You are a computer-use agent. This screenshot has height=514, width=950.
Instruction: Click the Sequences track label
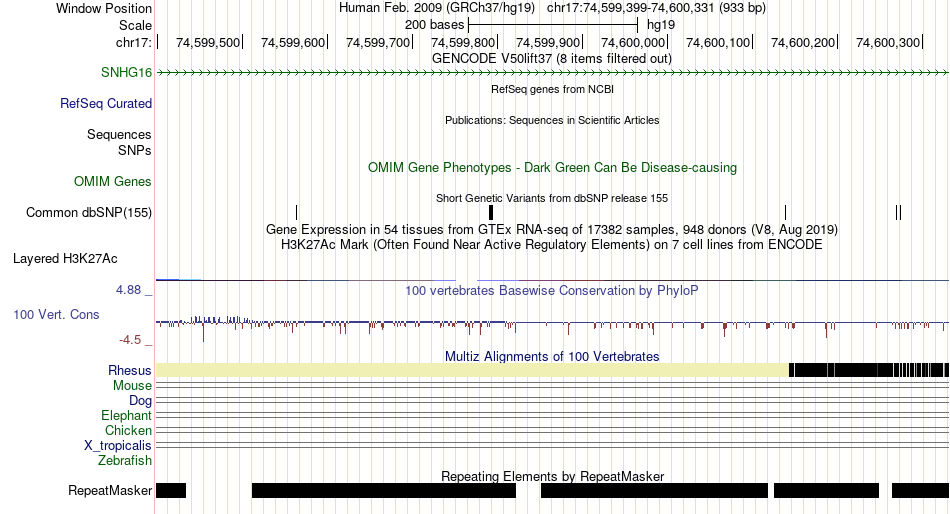[119, 135]
